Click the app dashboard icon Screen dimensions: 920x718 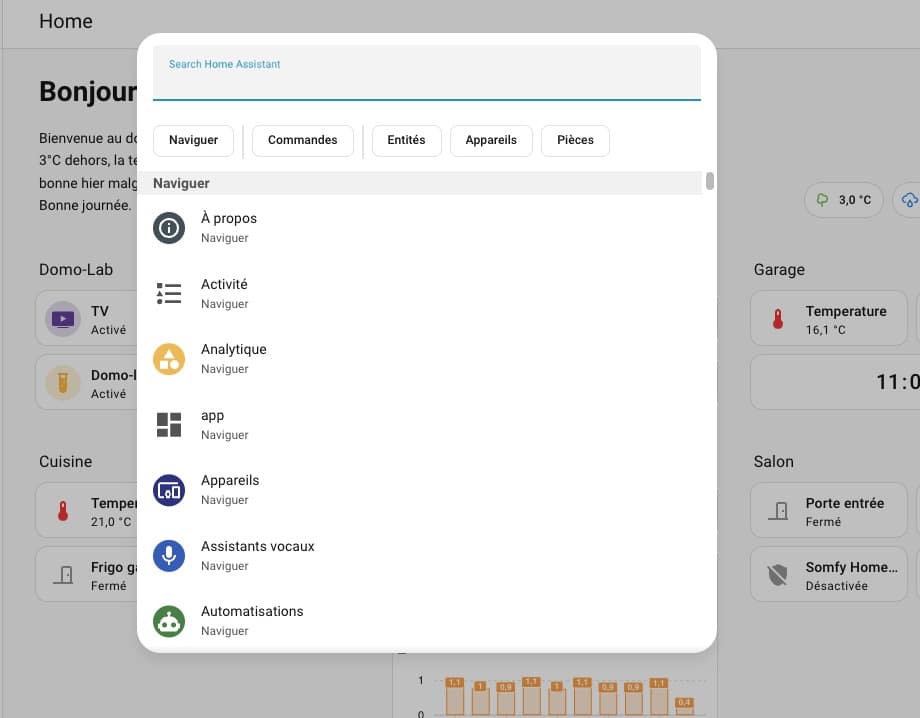169,424
